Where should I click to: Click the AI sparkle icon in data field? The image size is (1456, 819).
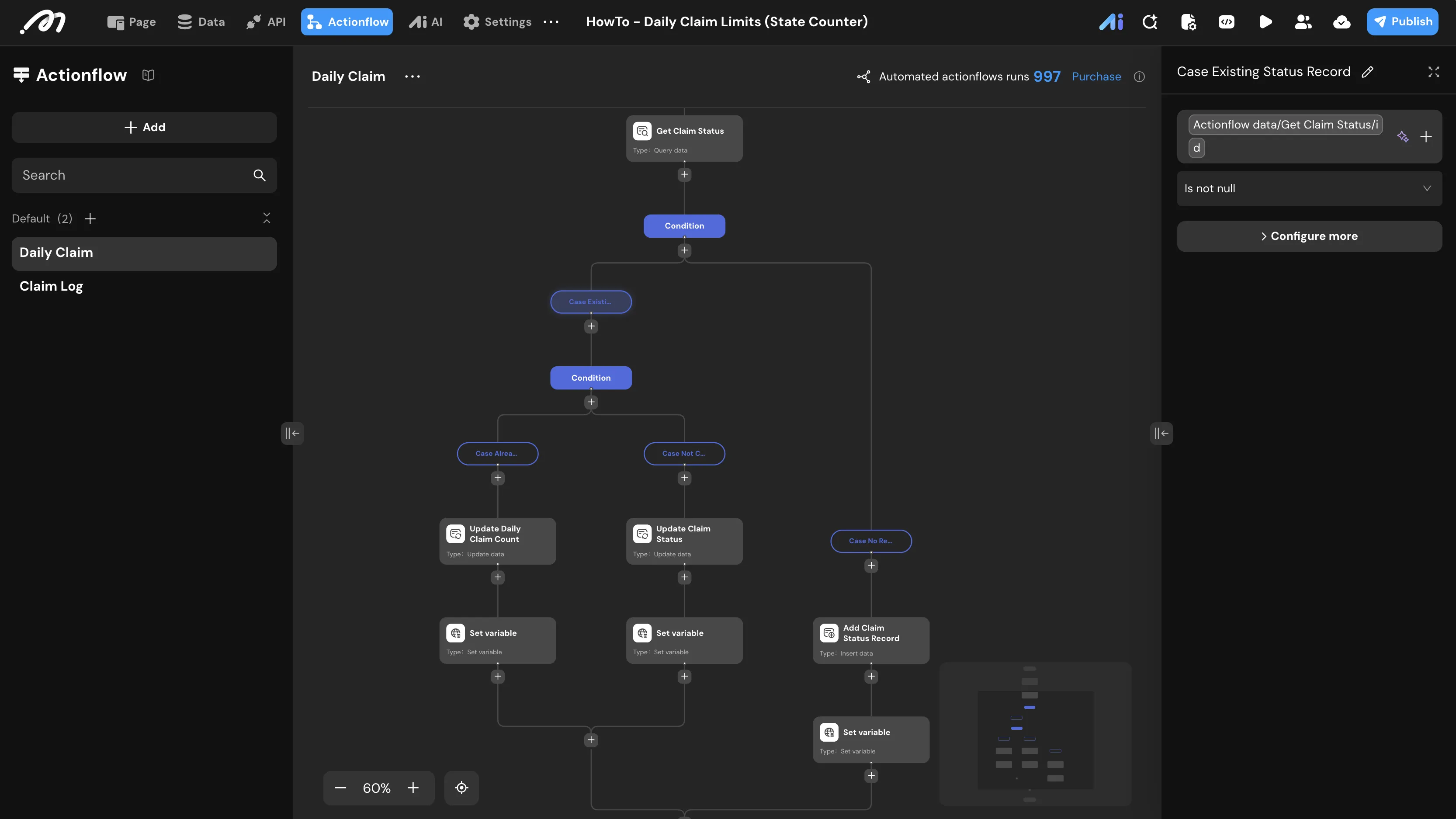click(1403, 137)
